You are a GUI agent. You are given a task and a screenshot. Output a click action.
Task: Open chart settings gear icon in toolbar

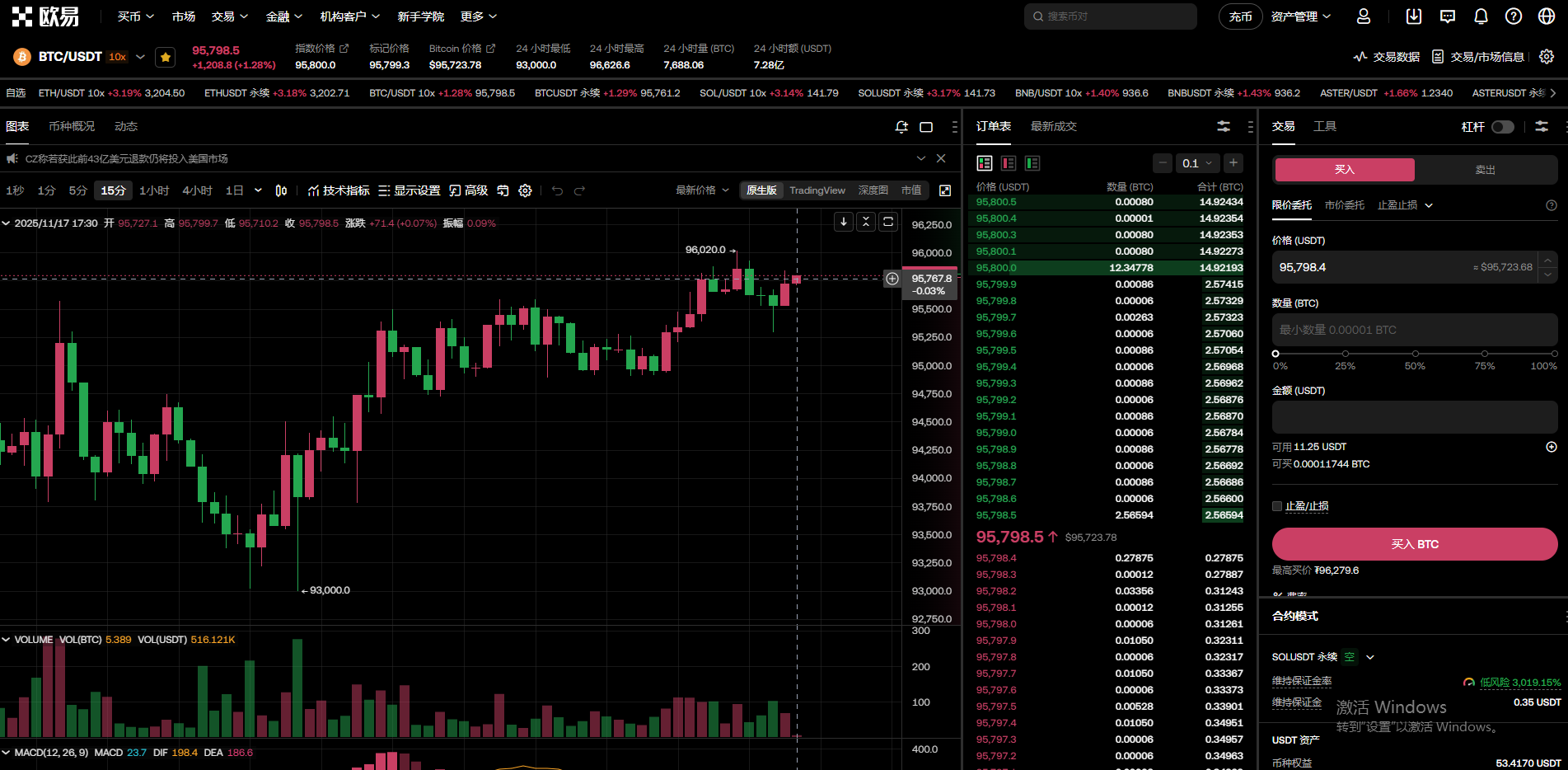(525, 190)
